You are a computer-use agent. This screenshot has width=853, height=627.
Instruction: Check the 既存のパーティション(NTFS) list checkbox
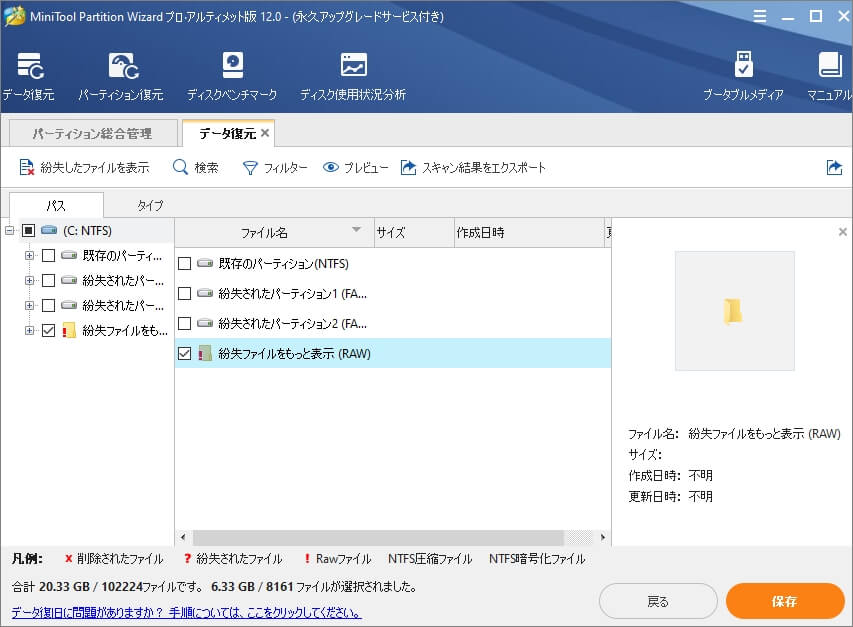[x=184, y=264]
